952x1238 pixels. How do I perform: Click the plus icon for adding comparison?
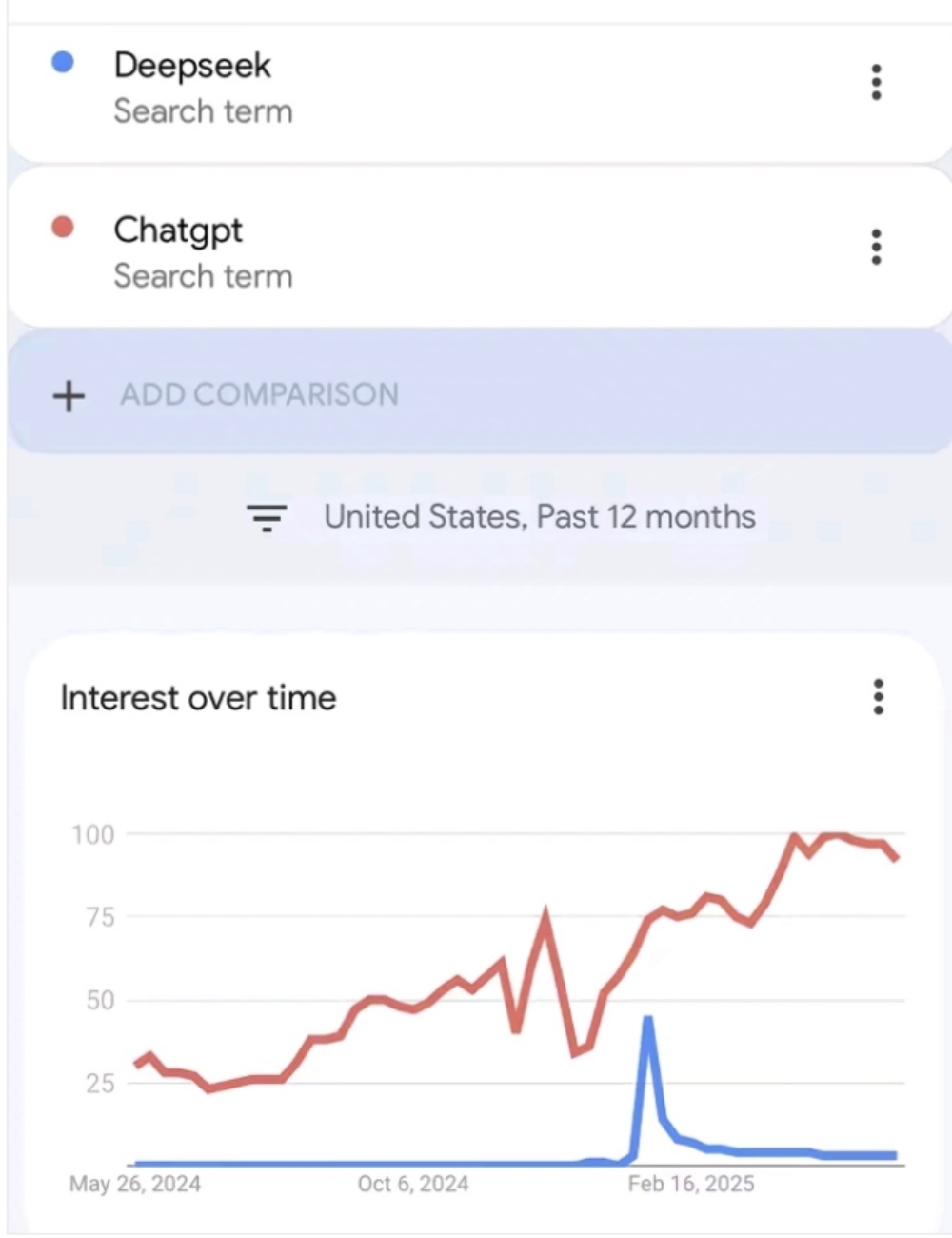pyautogui.click(x=69, y=395)
